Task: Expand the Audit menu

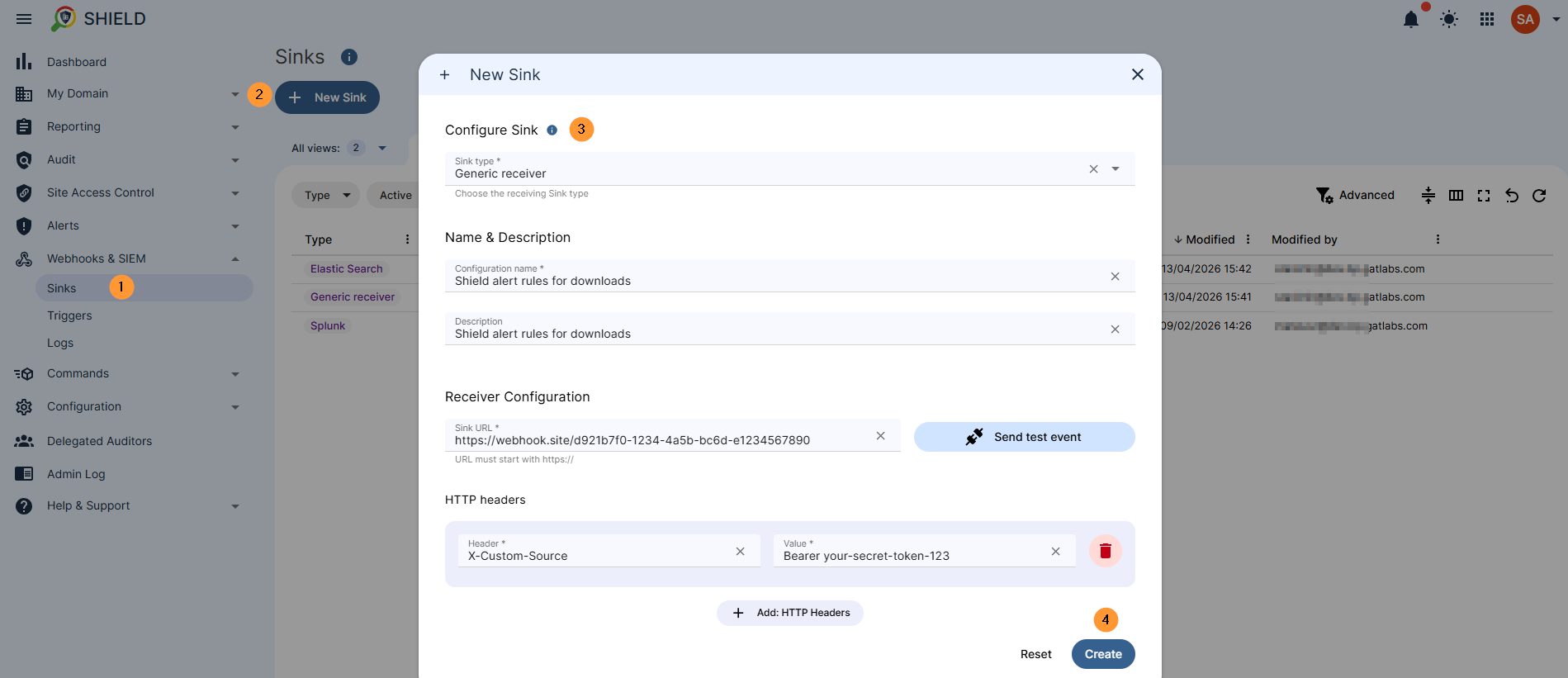Action: point(235,160)
